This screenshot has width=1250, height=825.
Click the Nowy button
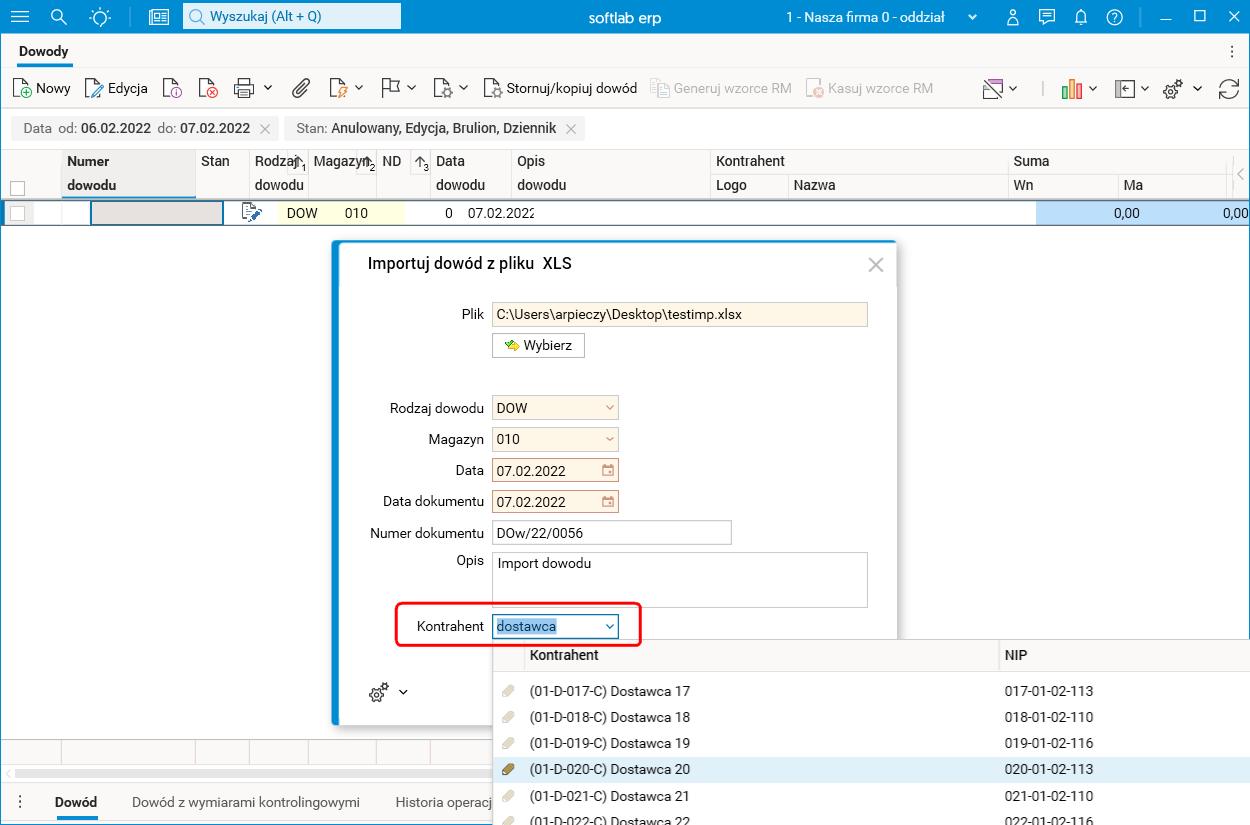[42, 89]
